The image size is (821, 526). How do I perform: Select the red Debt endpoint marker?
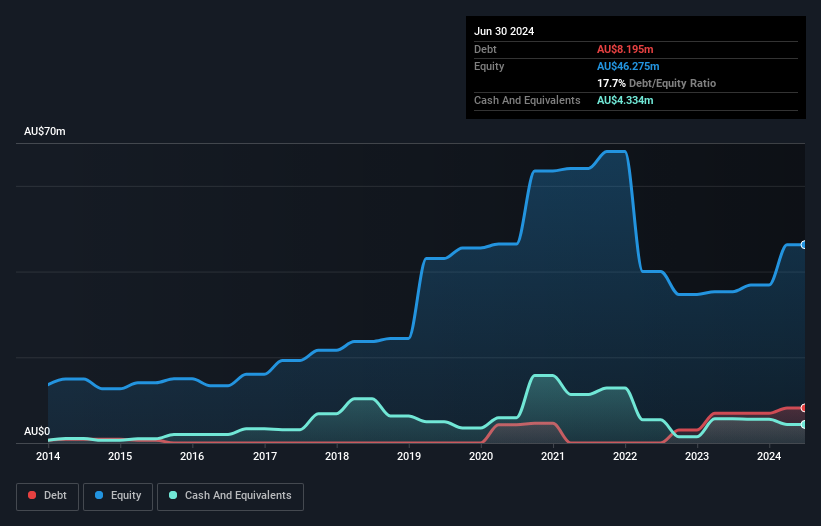pos(803,408)
